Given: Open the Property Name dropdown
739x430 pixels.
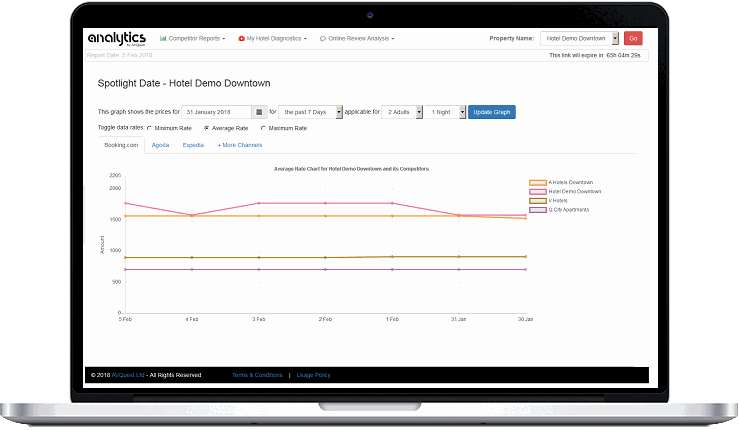Looking at the screenshot, I should (579, 38).
